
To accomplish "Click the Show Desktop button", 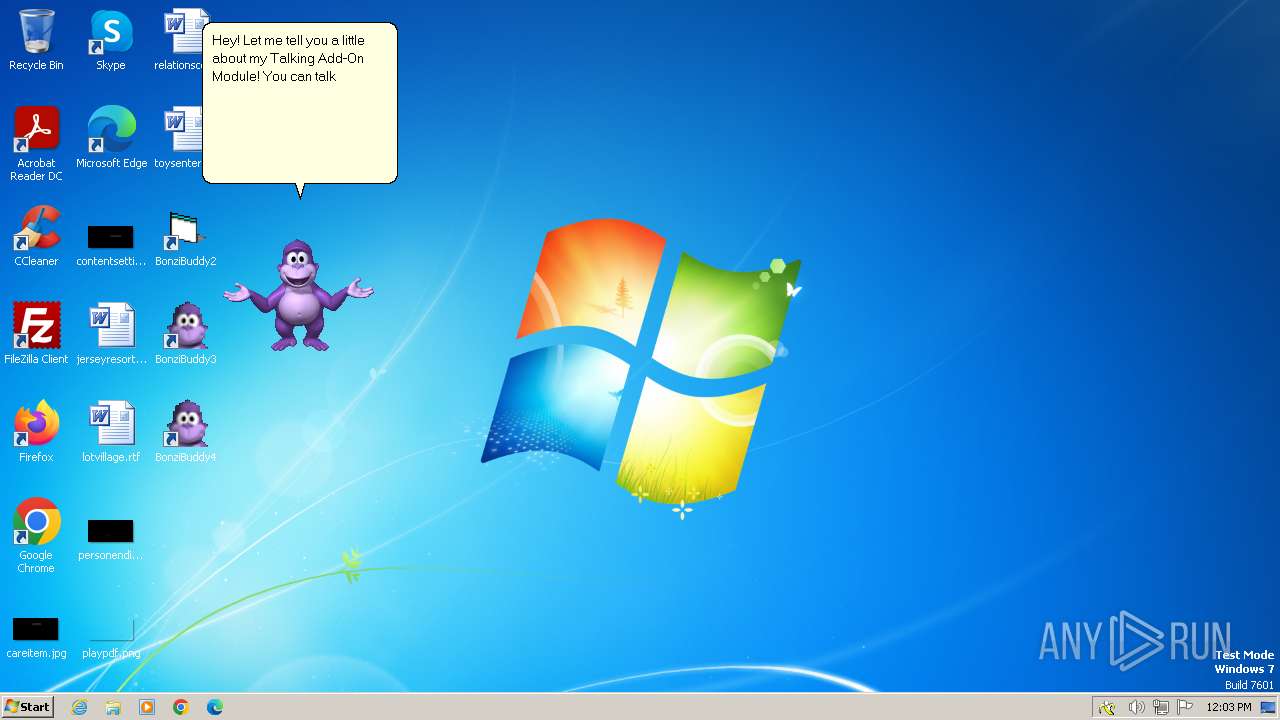I will click(1268, 707).
